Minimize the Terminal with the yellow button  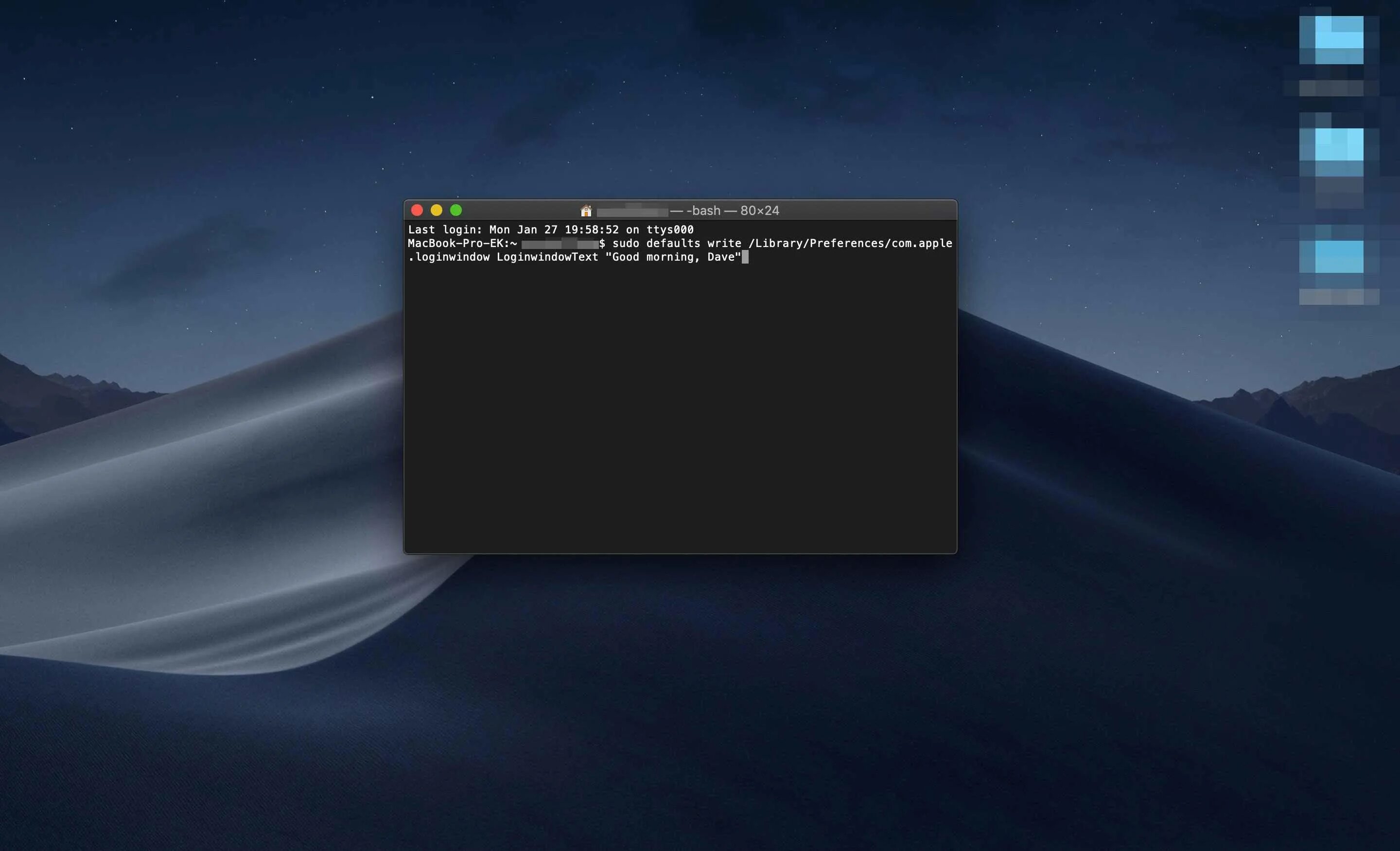tap(437, 211)
